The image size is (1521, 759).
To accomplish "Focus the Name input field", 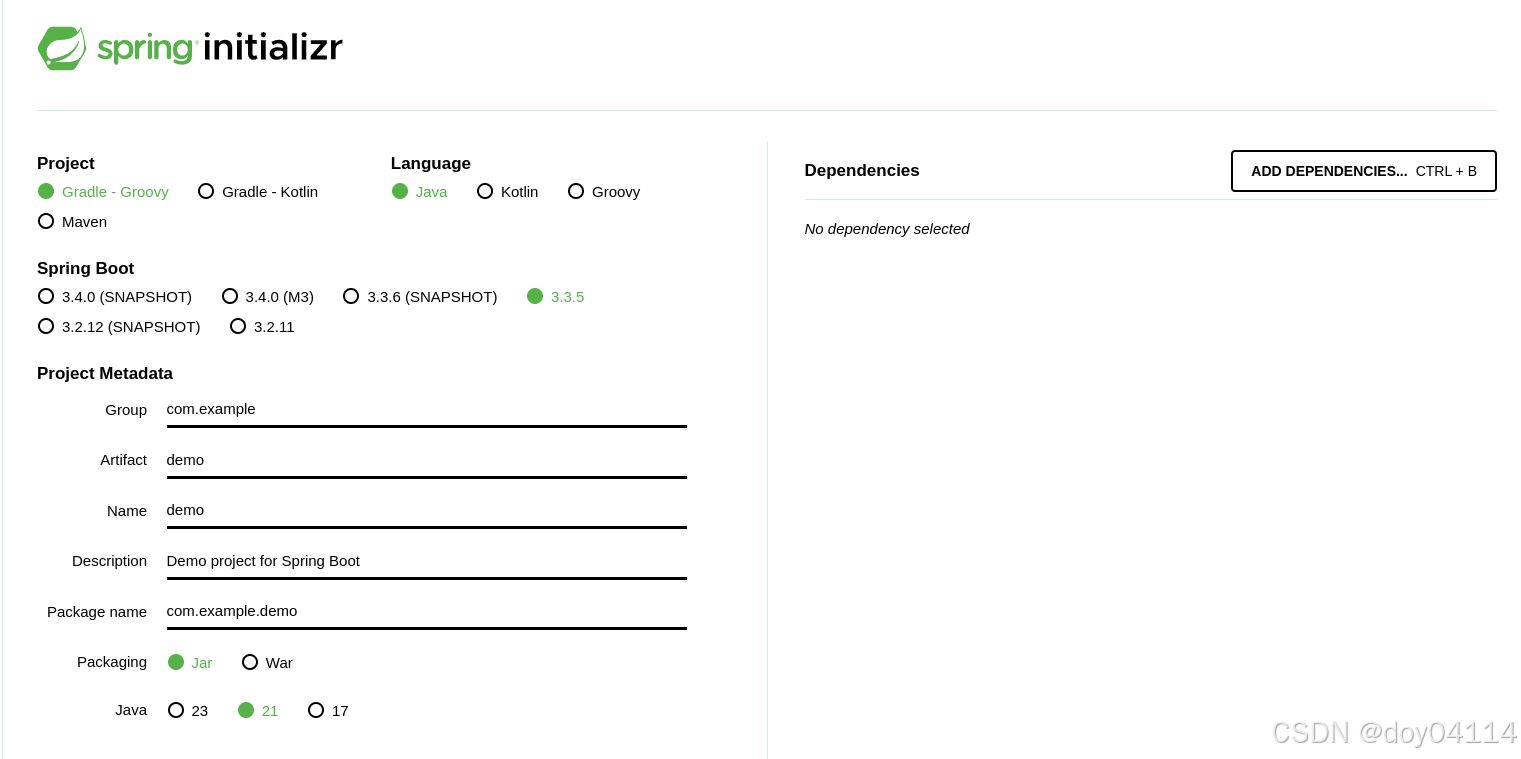I will pos(426,511).
